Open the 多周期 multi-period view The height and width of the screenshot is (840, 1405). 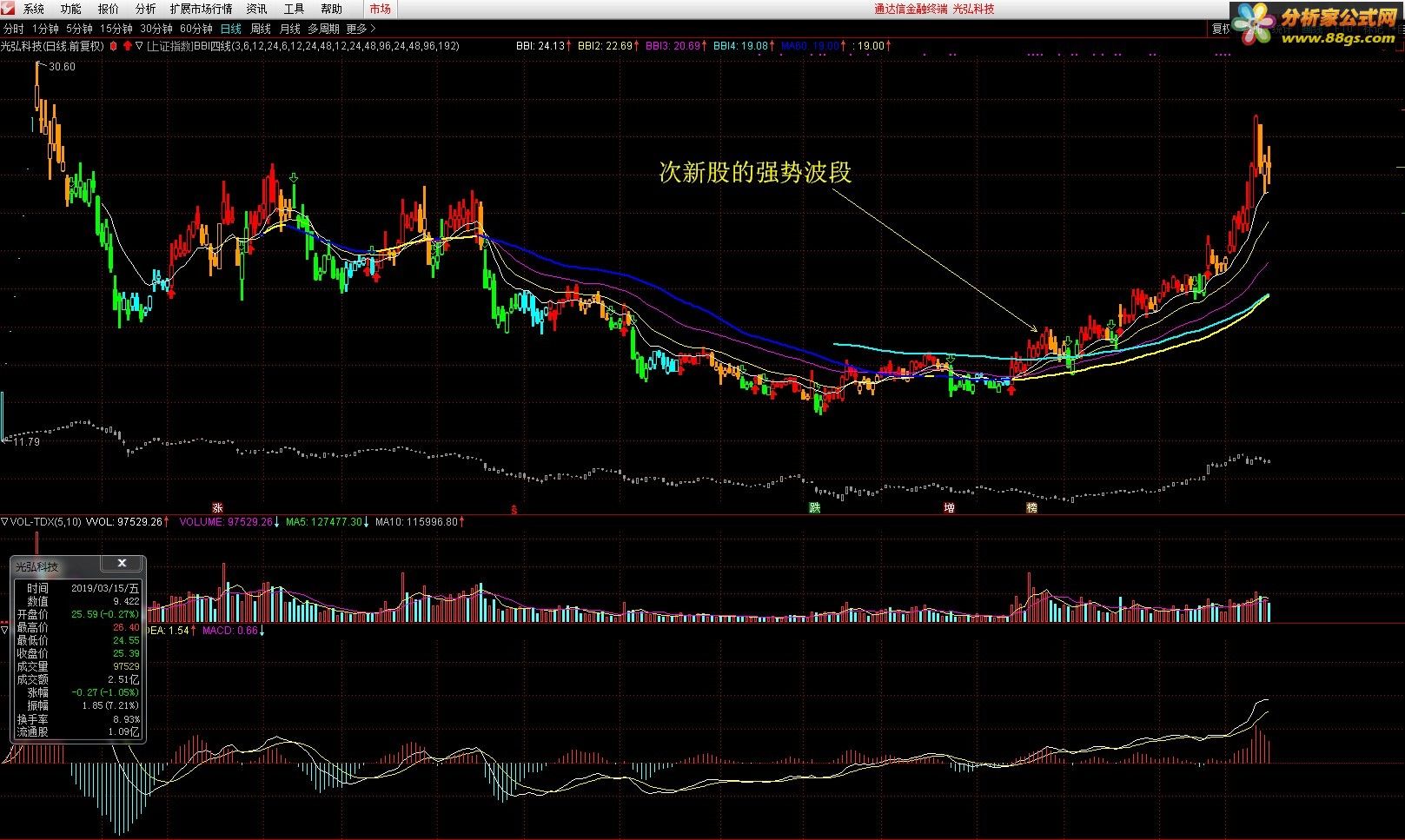tap(323, 30)
